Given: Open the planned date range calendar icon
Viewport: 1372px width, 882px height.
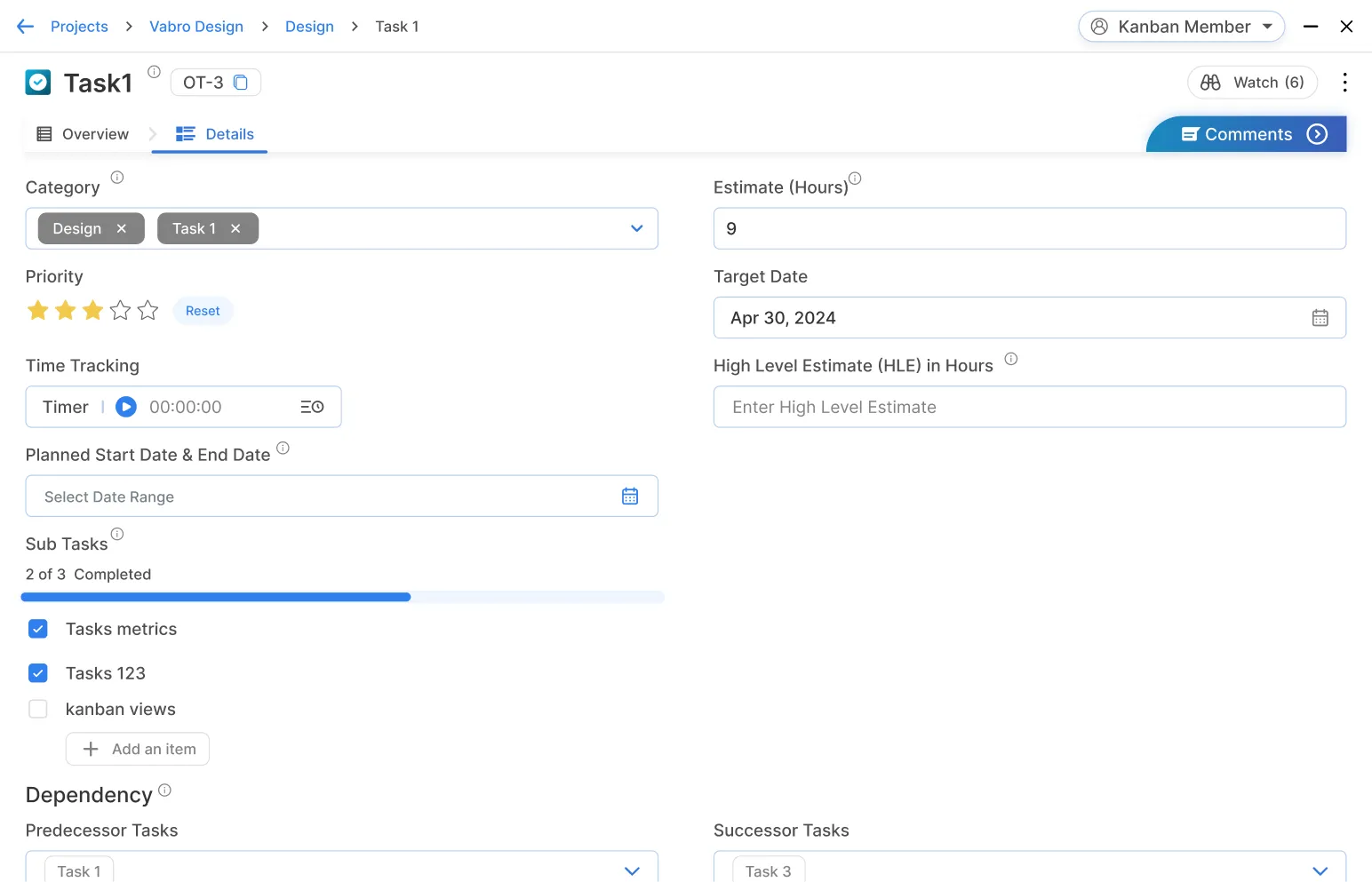Looking at the screenshot, I should point(630,497).
